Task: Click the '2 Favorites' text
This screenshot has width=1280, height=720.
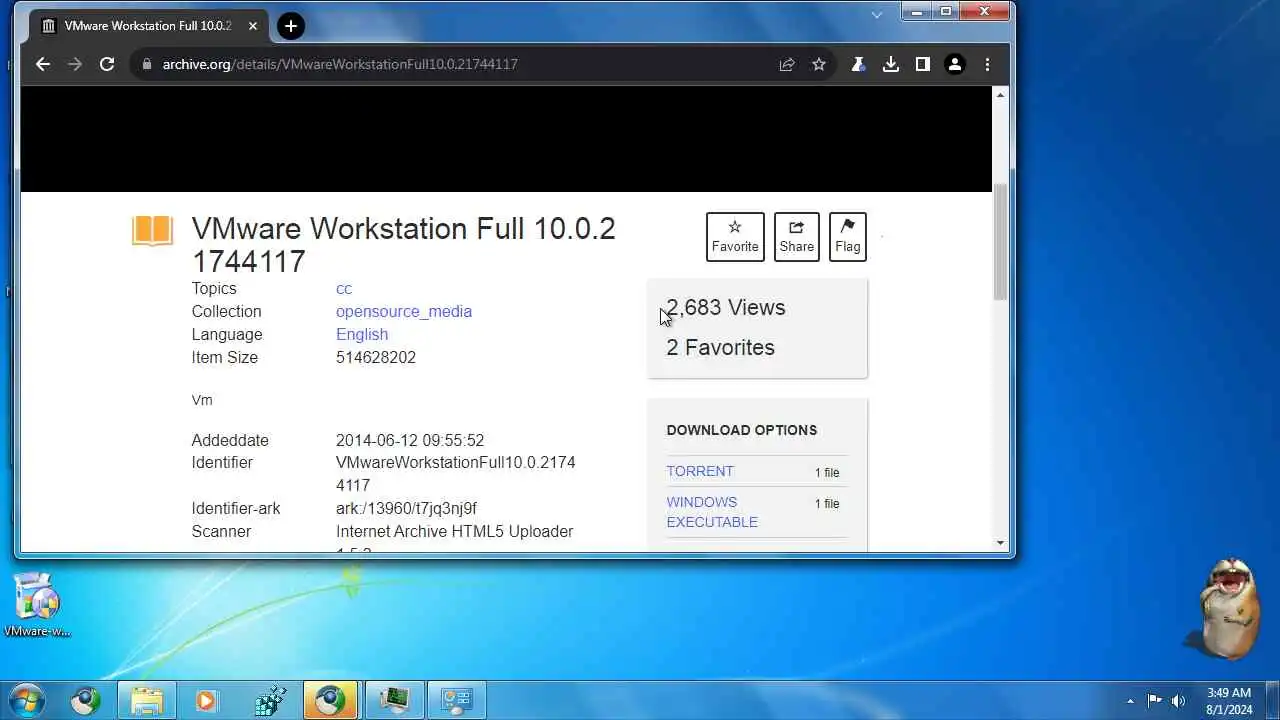Action: click(x=720, y=347)
